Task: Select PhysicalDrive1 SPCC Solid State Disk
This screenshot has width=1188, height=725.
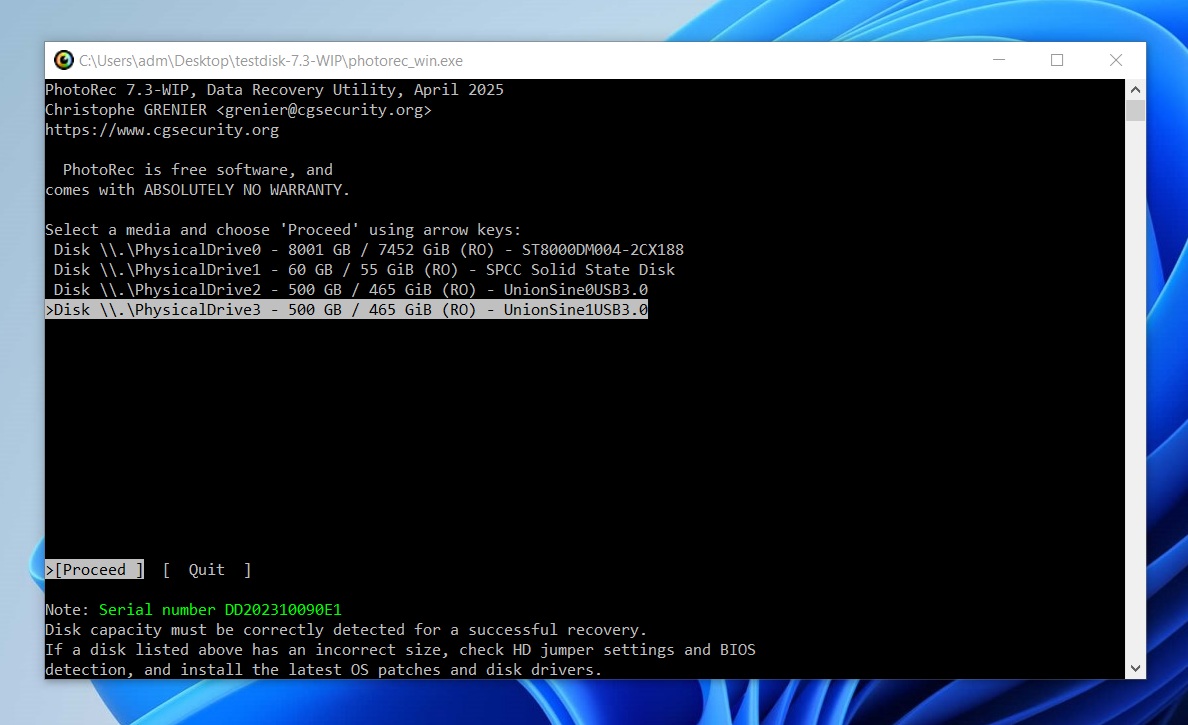Action: click(x=364, y=270)
